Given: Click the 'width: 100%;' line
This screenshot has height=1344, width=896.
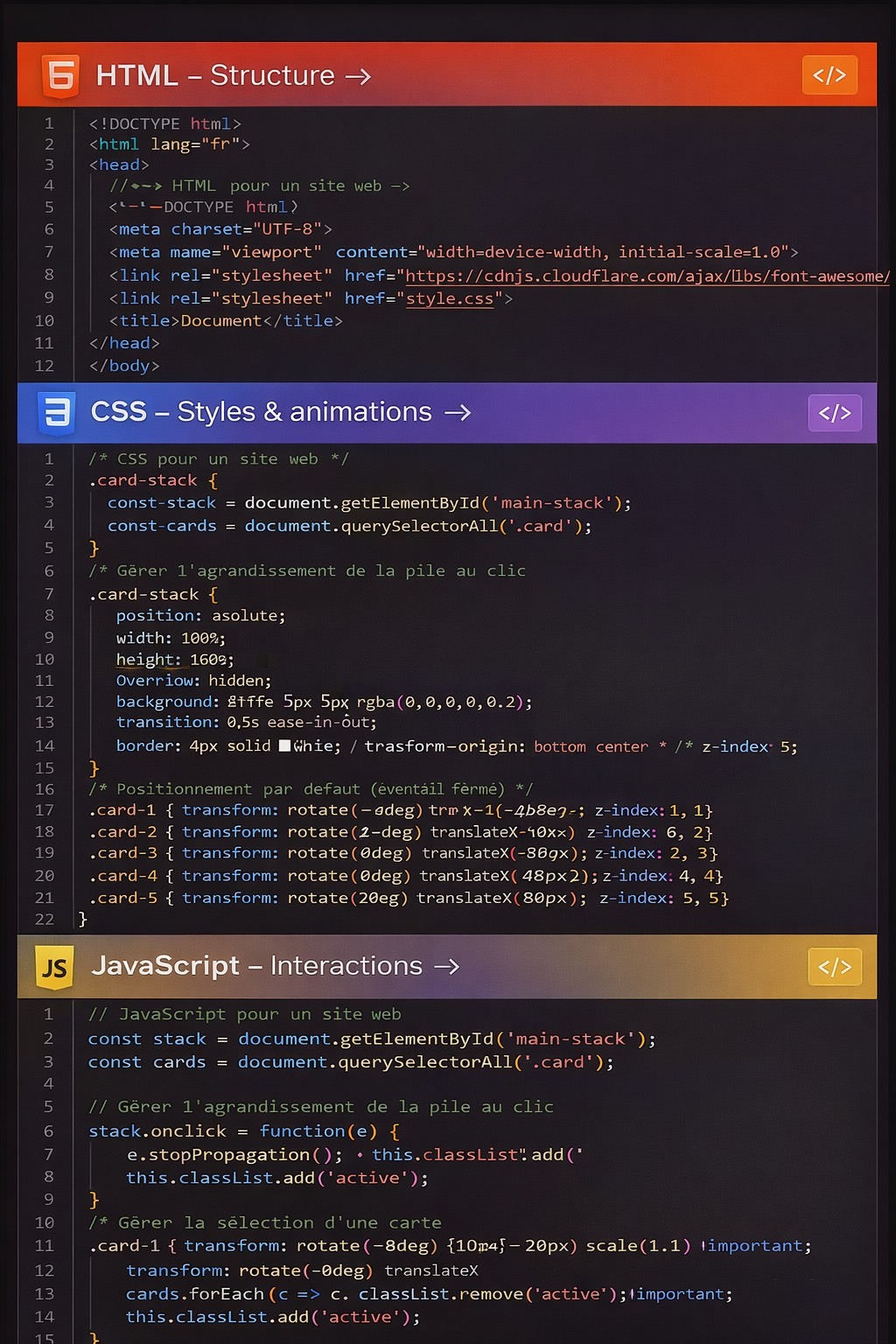Looking at the screenshot, I should (x=171, y=639).
